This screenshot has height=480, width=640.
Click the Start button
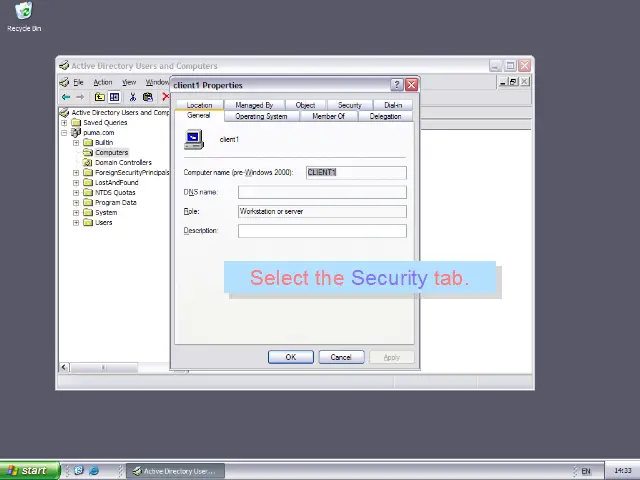pos(29,471)
